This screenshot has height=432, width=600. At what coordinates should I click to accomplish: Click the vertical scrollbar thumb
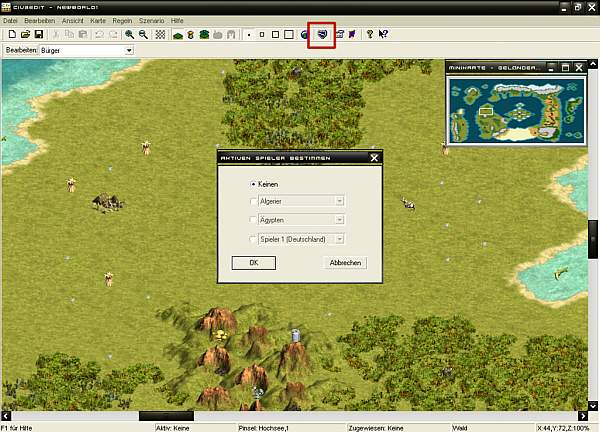tap(593, 239)
